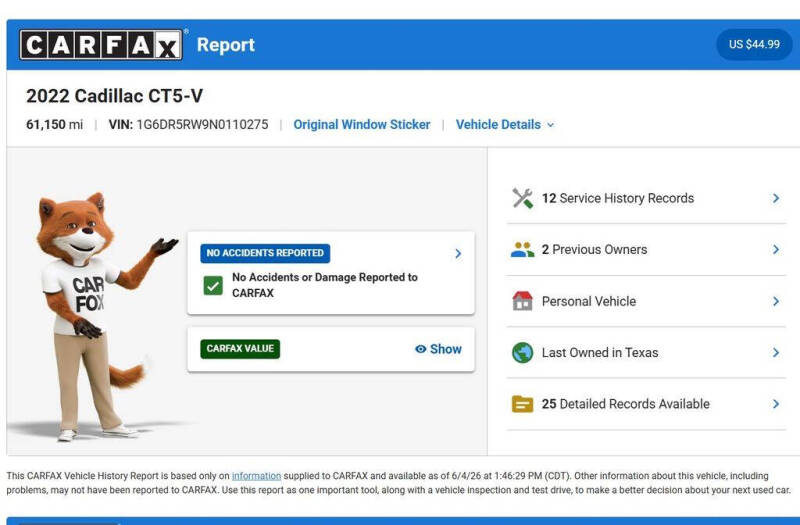The width and height of the screenshot is (800, 525).
Task: Expand the Vehicle Details dropdown
Action: coord(505,124)
